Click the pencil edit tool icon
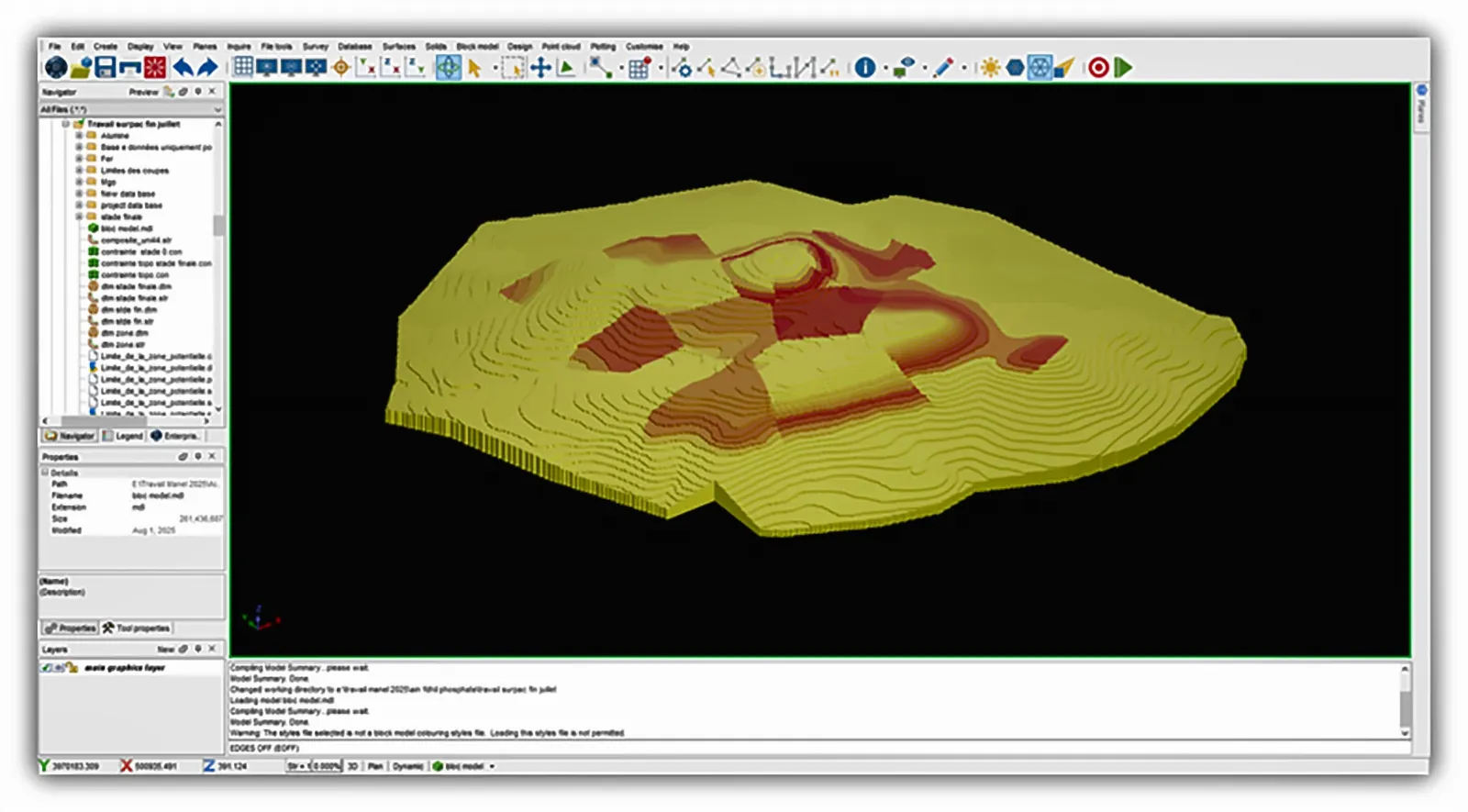The height and width of the screenshot is (812, 1468). 943,67
